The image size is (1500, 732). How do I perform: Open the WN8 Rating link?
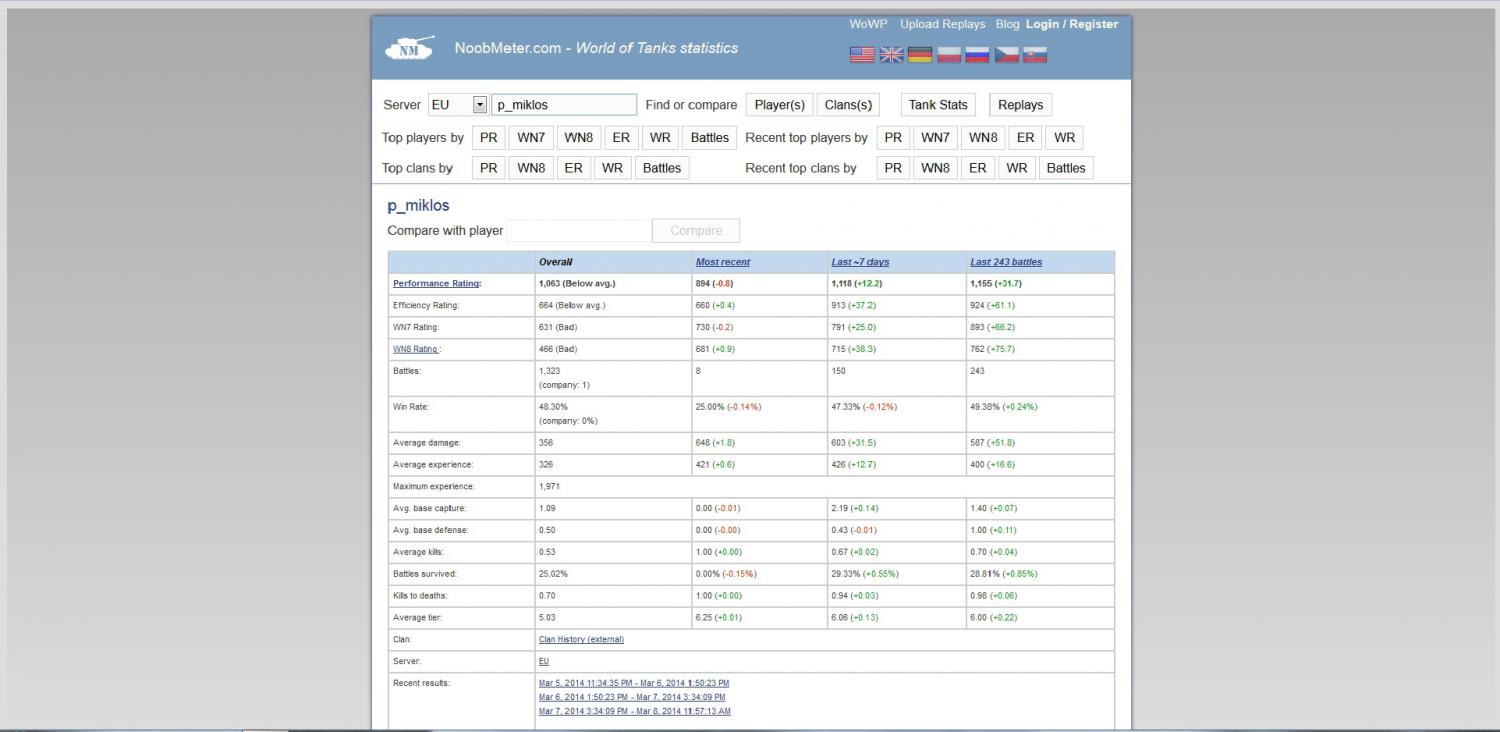415,349
